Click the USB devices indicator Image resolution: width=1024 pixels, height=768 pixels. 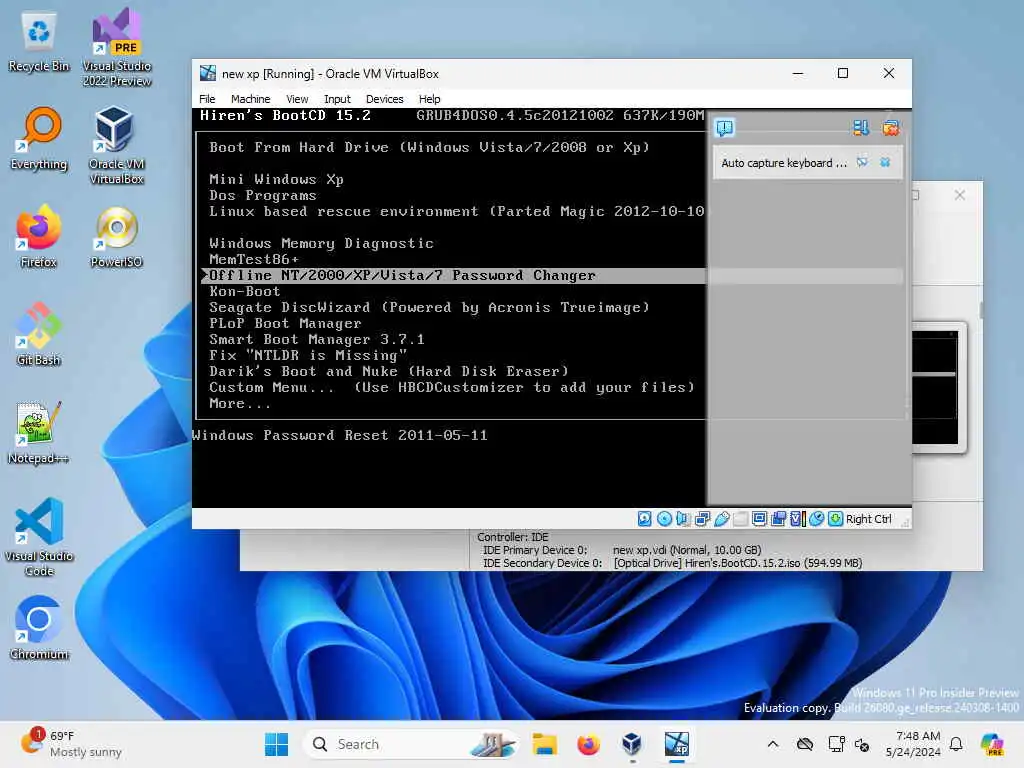[722, 519]
